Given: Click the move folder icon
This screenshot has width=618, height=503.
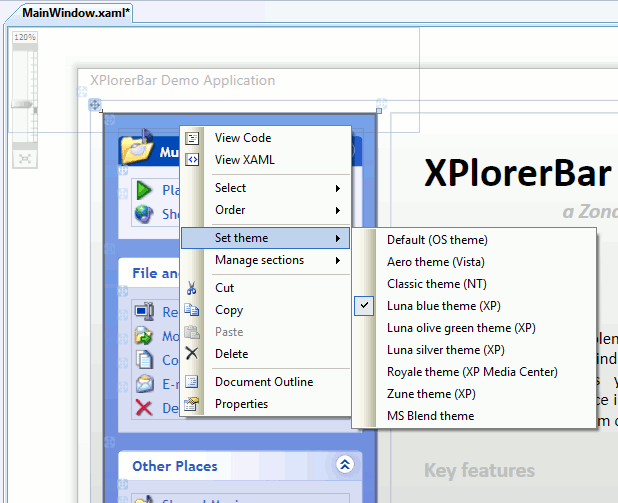Looking at the screenshot, I should [x=143, y=335].
